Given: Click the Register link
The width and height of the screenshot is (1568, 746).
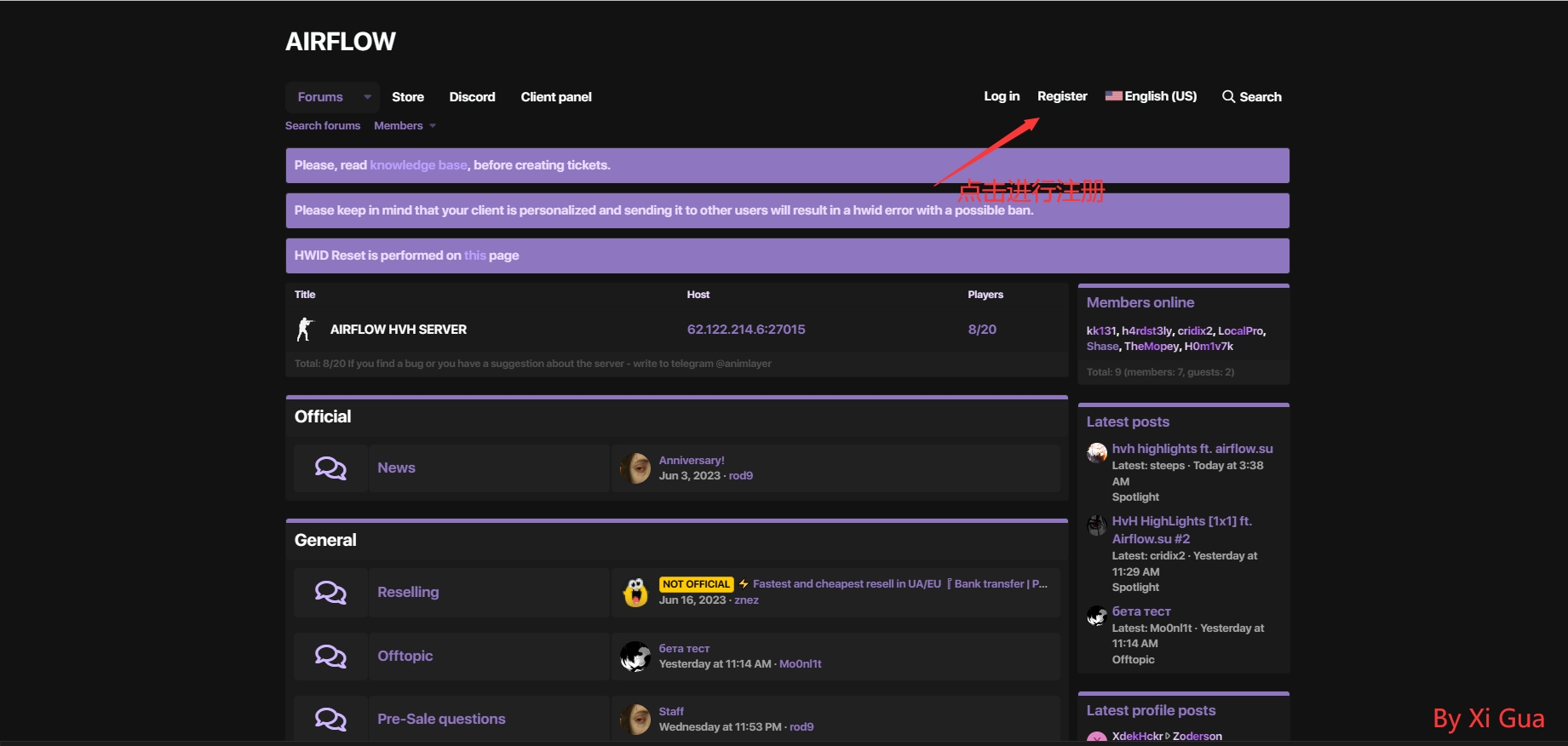Looking at the screenshot, I should (1061, 96).
